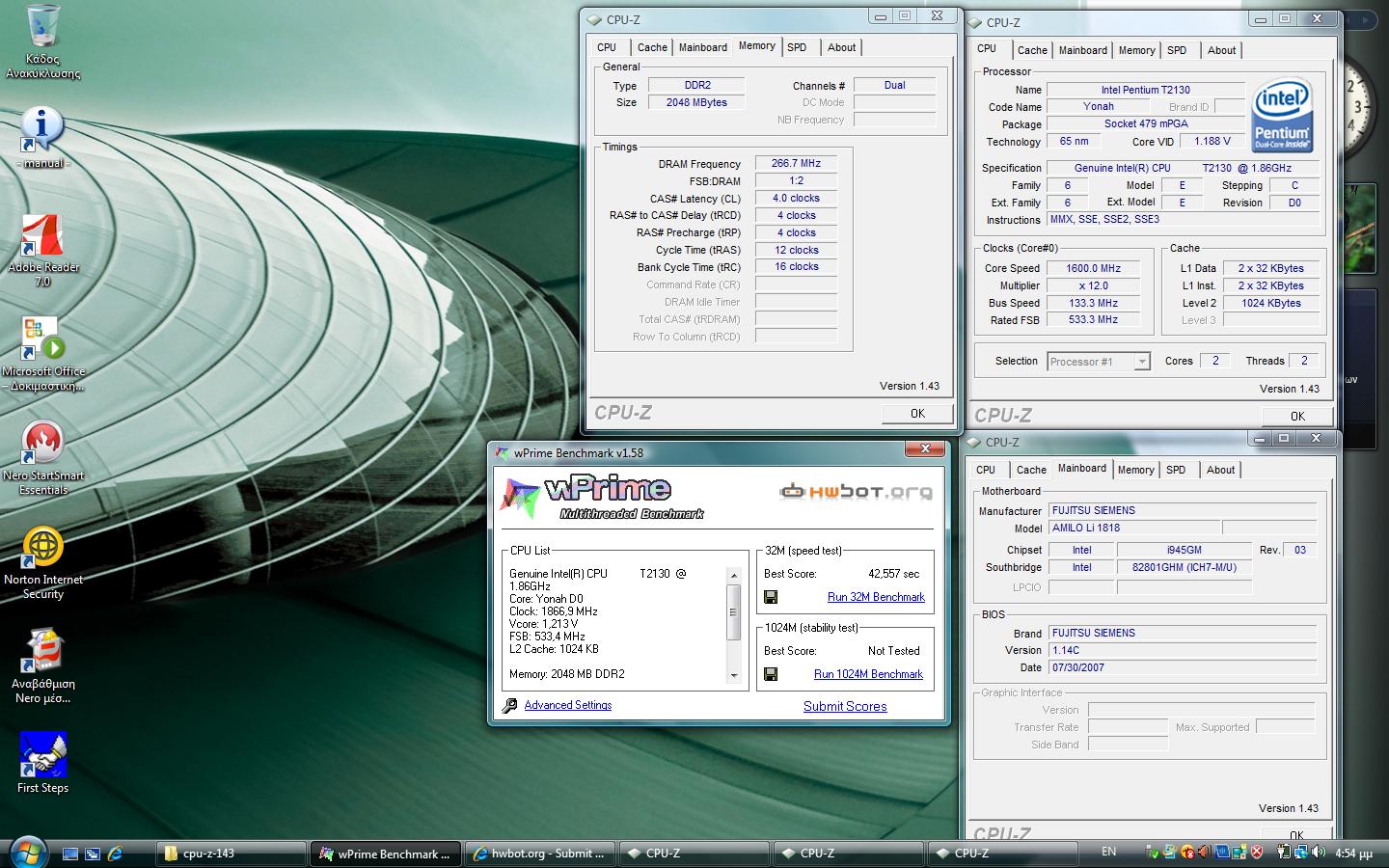The width and height of the screenshot is (1389, 868).
Task: Click the taskbar clock showing 4:54
Action: pyautogui.click(x=1353, y=853)
